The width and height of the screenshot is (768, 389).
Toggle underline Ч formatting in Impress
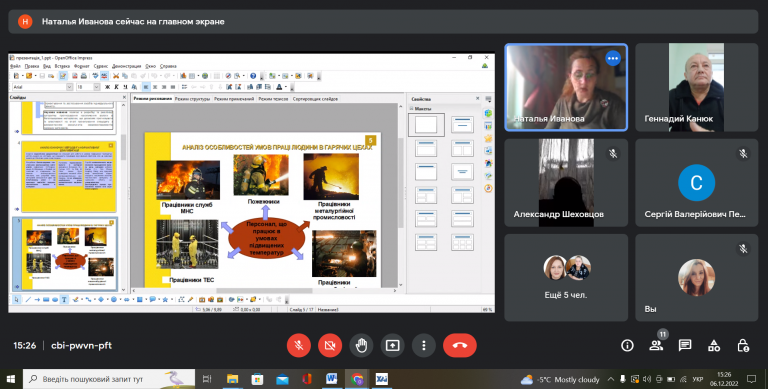click(x=125, y=87)
